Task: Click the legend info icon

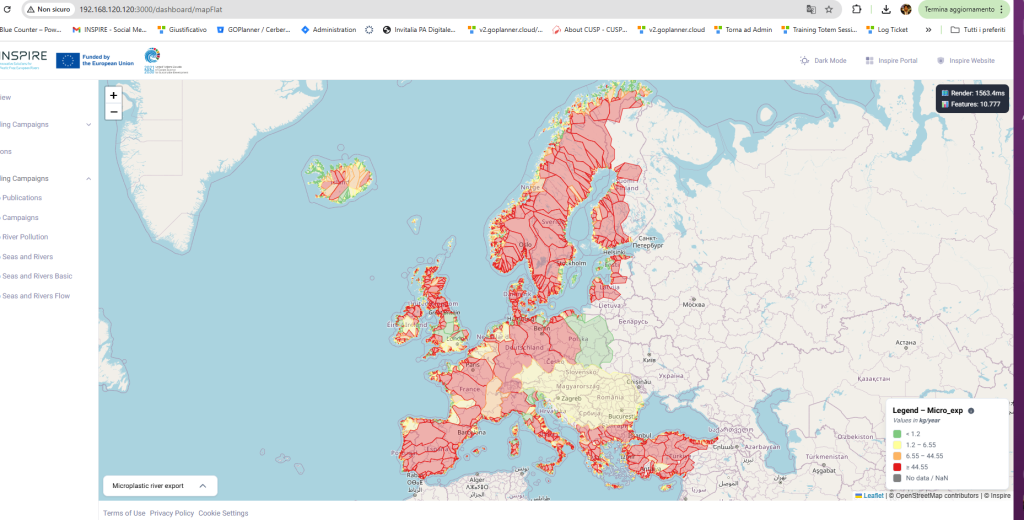Action: point(971,411)
